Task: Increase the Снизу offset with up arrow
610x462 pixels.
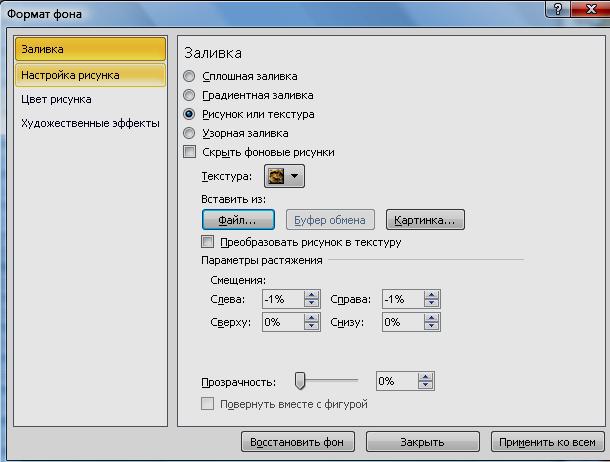Action: coord(431,318)
